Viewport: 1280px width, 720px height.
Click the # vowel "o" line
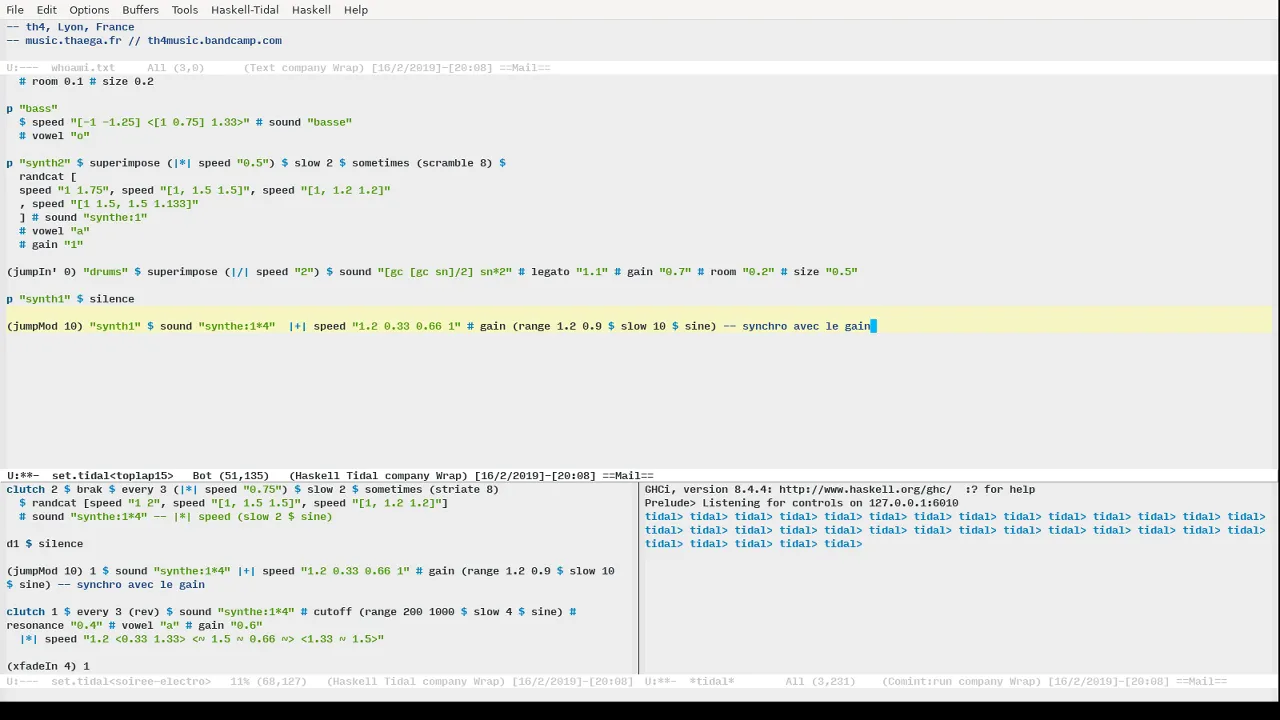click(x=54, y=136)
